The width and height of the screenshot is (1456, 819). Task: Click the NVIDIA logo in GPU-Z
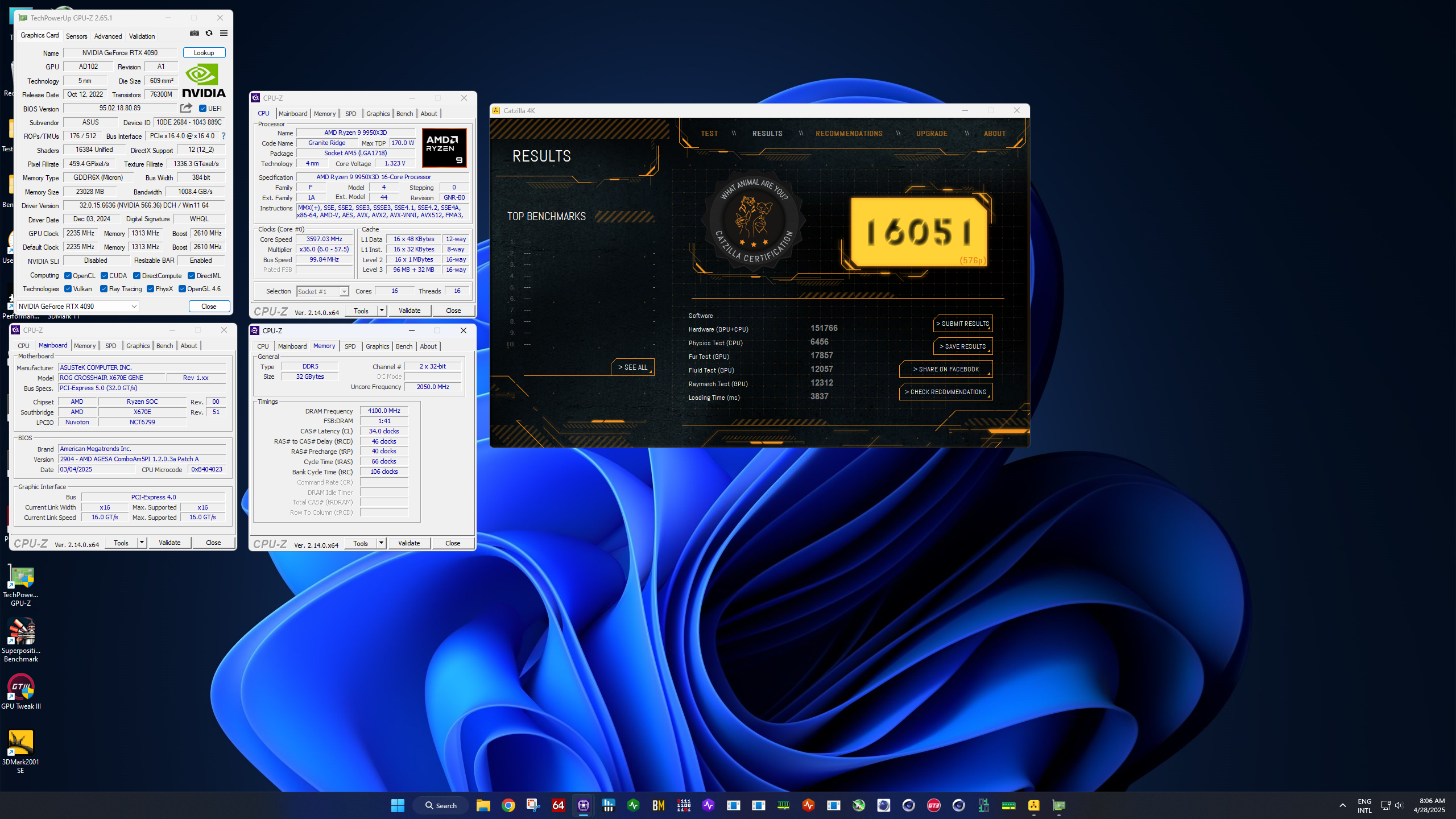(204, 81)
